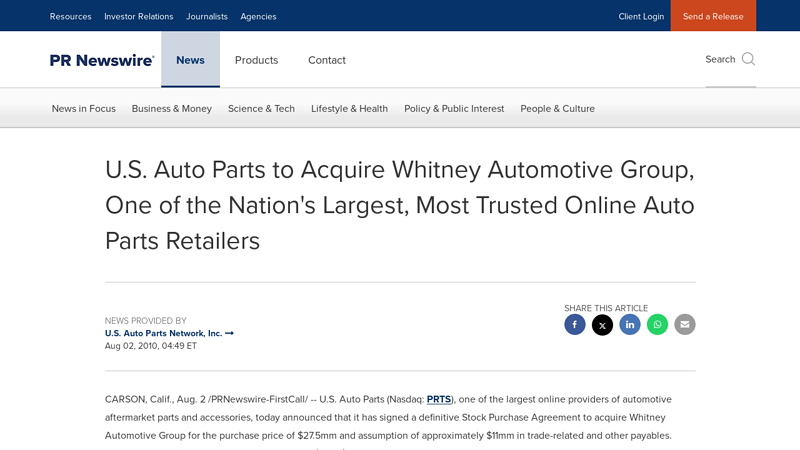Screen dimensions: 800x450
Task: Share article on Facebook
Action: coord(574,324)
